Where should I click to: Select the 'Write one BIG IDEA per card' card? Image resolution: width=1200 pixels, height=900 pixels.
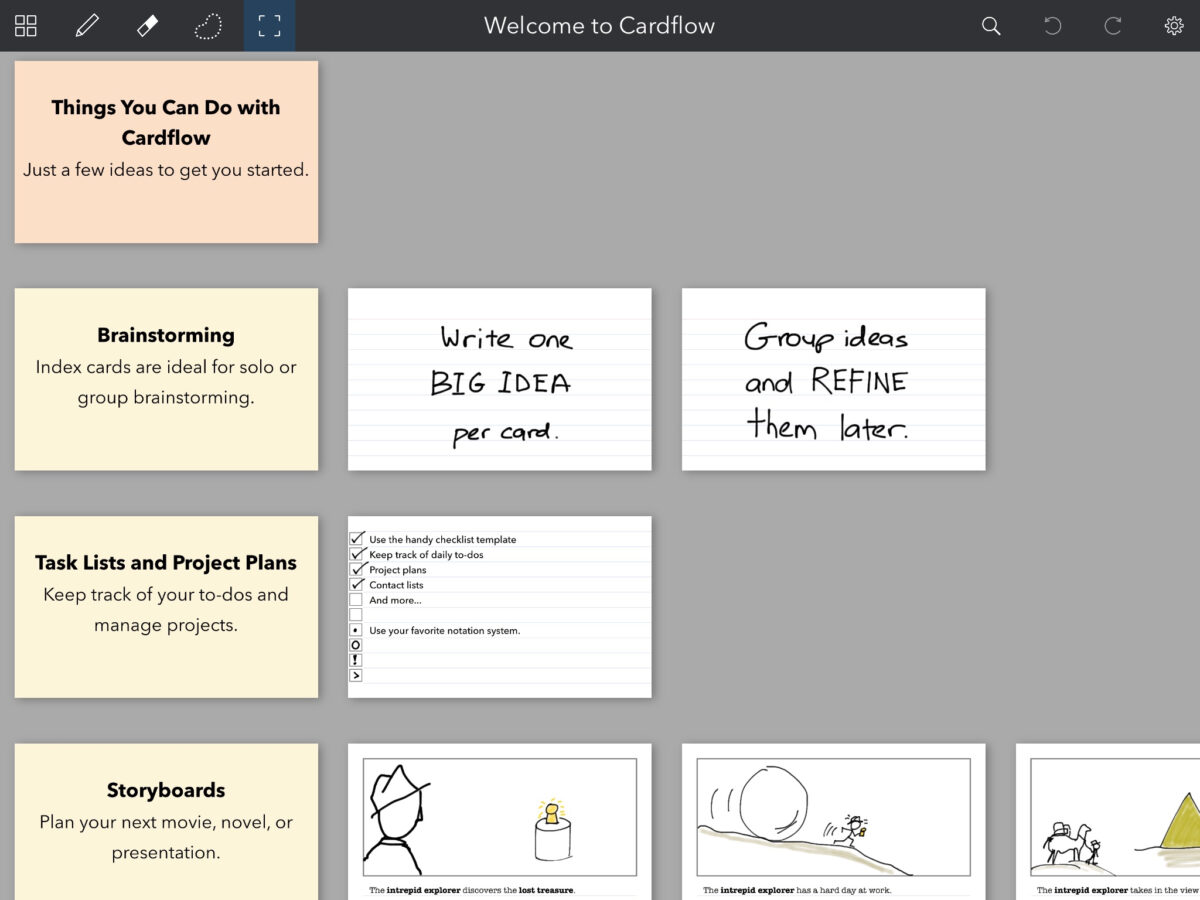500,379
